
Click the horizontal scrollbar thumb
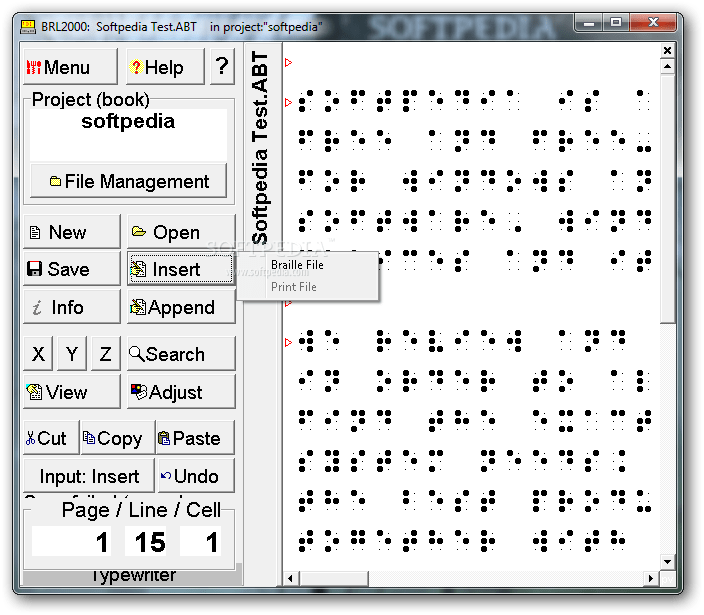coord(333,578)
